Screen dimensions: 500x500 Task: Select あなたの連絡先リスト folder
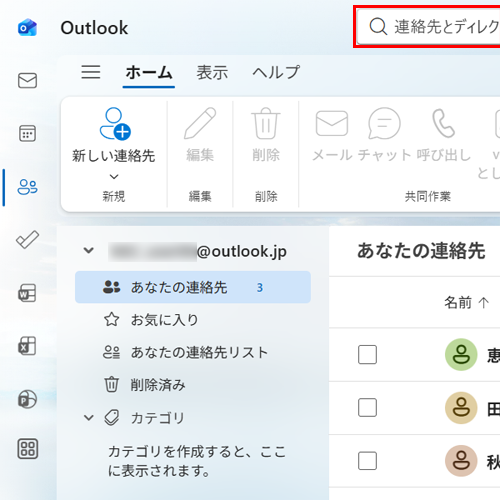(193, 352)
